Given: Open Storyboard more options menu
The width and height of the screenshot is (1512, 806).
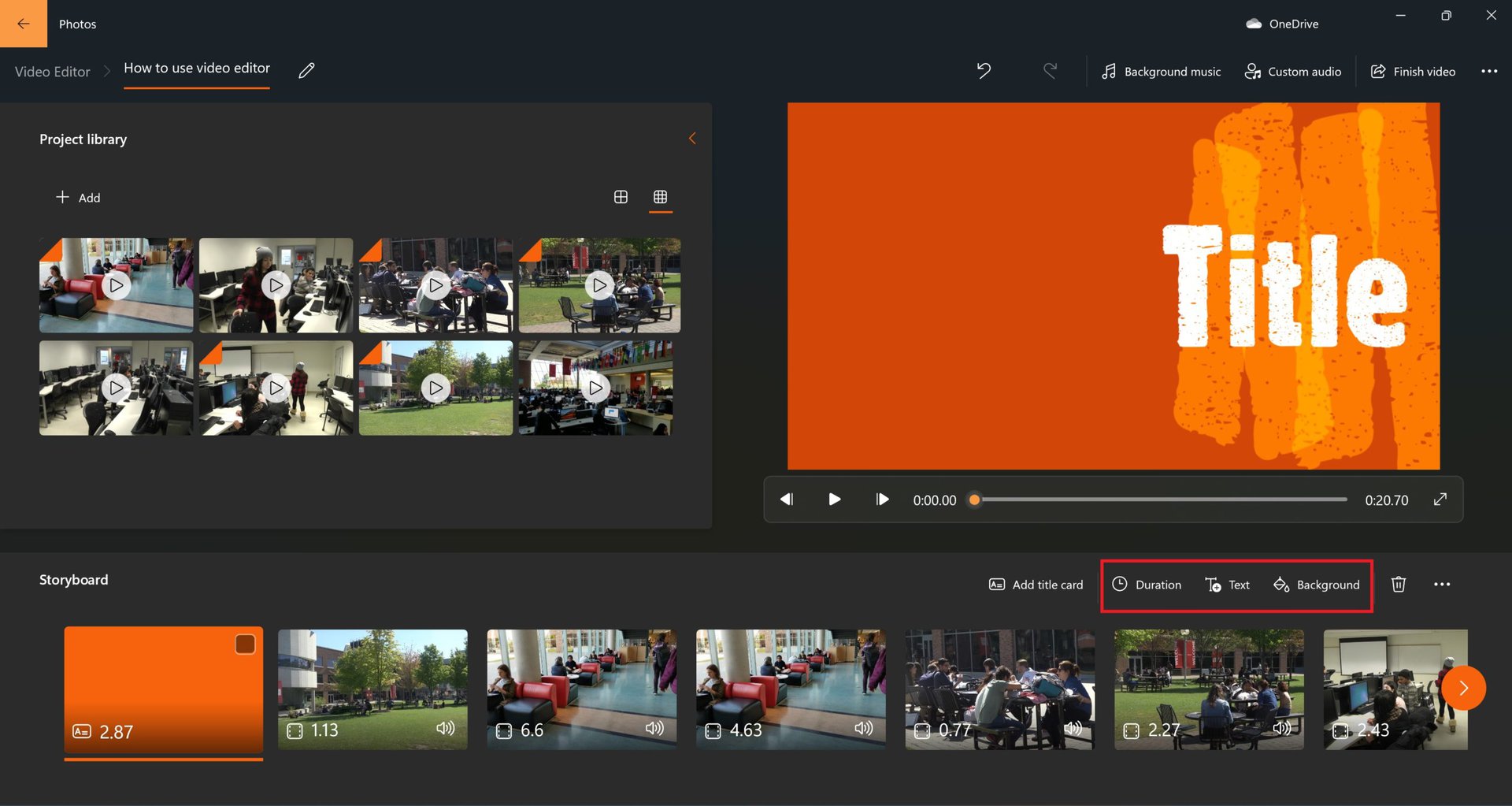Looking at the screenshot, I should click(1442, 585).
